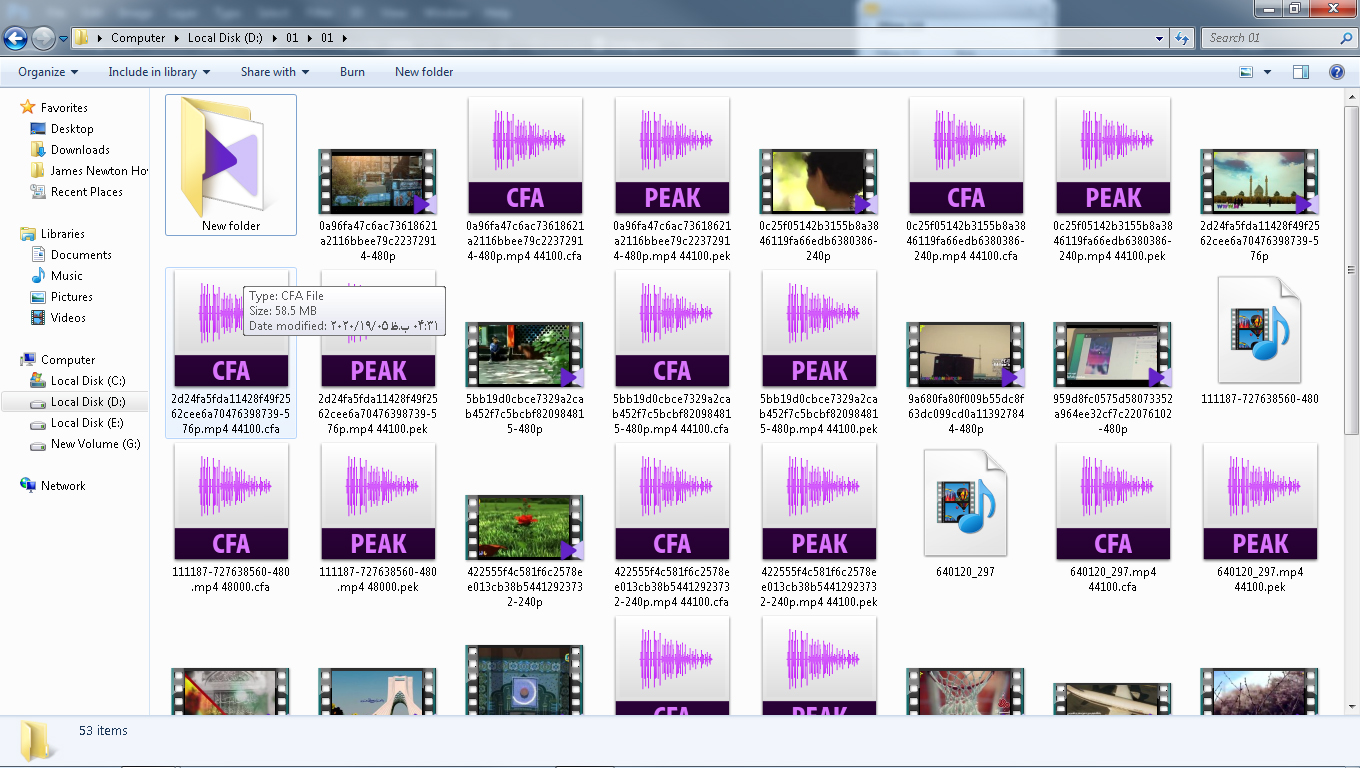The width and height of the screenshot is (1360, 768).
Task: Select PEAK file 111187-727638560-480.mp4 48000.pek
Action: (378, 502)
